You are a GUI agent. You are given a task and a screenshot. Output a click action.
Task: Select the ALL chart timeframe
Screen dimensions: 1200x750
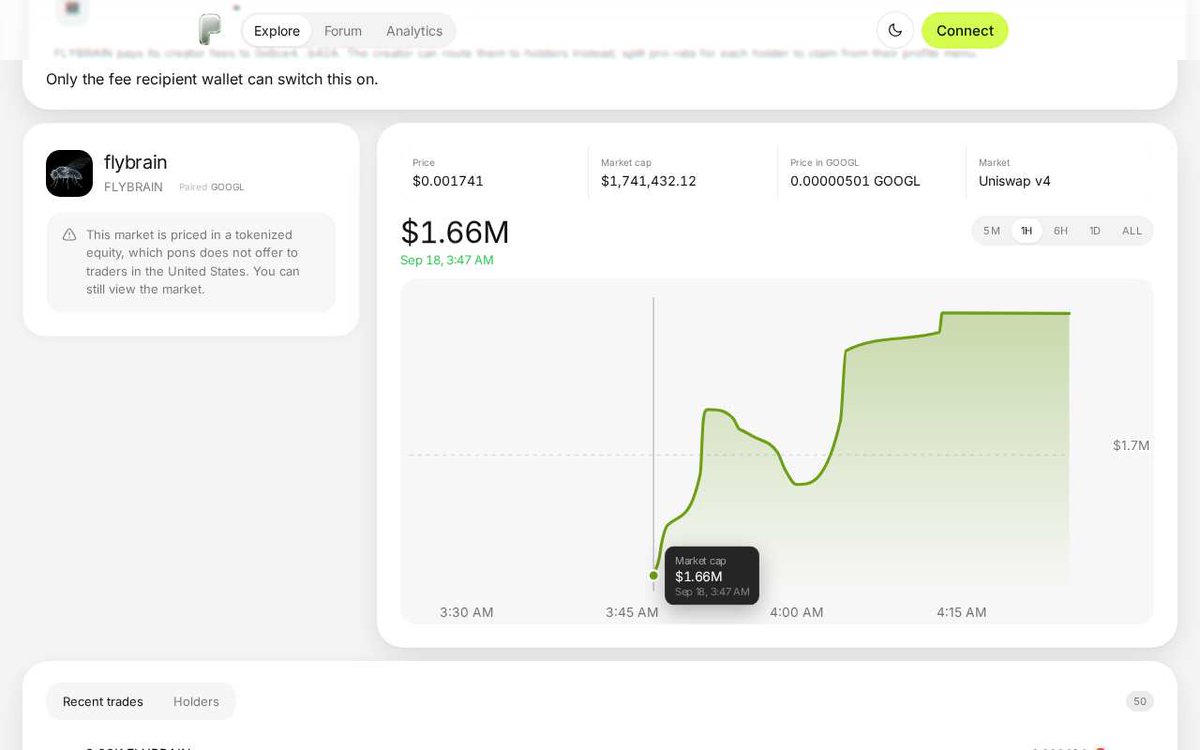[x=1132, y=231]
